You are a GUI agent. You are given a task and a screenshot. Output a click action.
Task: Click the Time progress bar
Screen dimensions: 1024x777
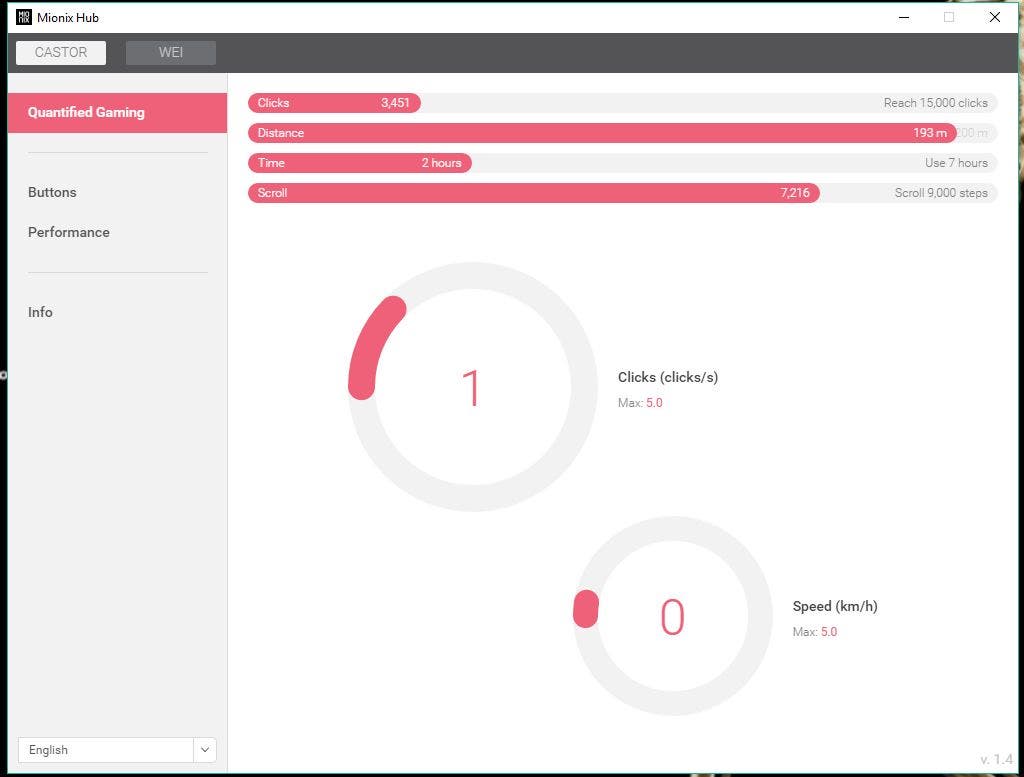pos(359,163)
